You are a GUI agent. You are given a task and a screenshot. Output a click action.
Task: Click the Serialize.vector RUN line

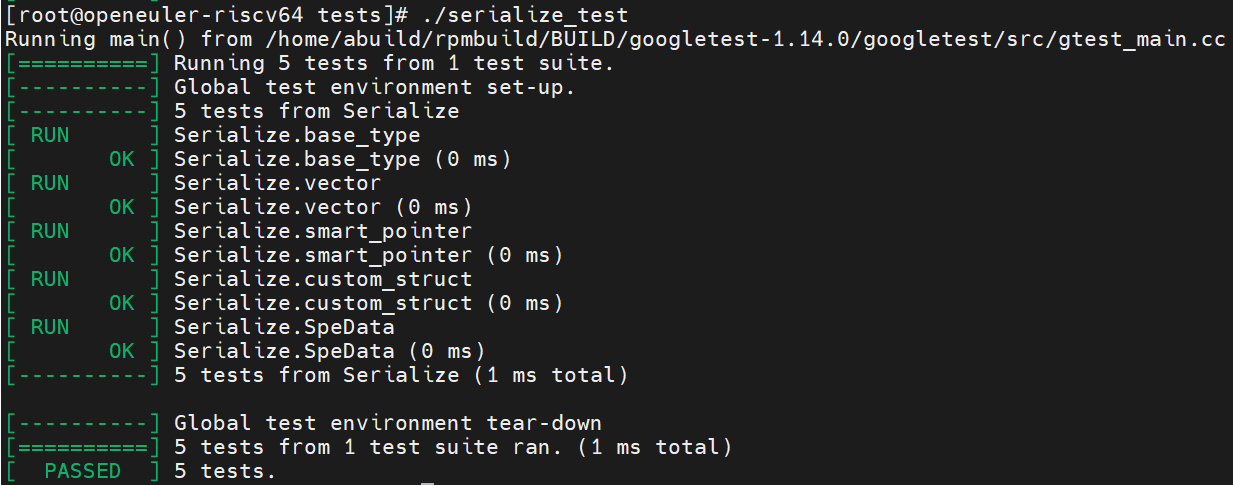[x=193, y=183]
